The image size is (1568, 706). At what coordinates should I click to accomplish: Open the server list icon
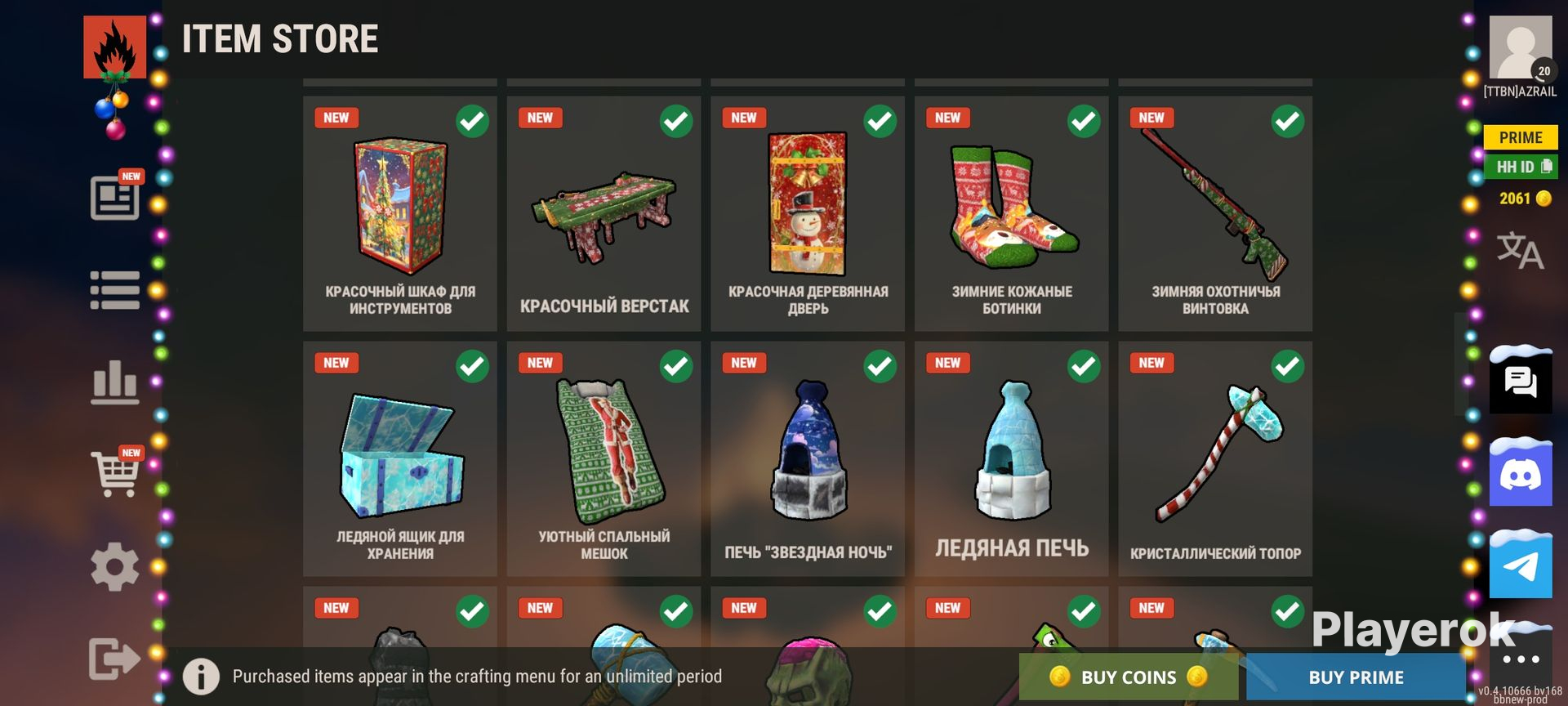point(114,290)
